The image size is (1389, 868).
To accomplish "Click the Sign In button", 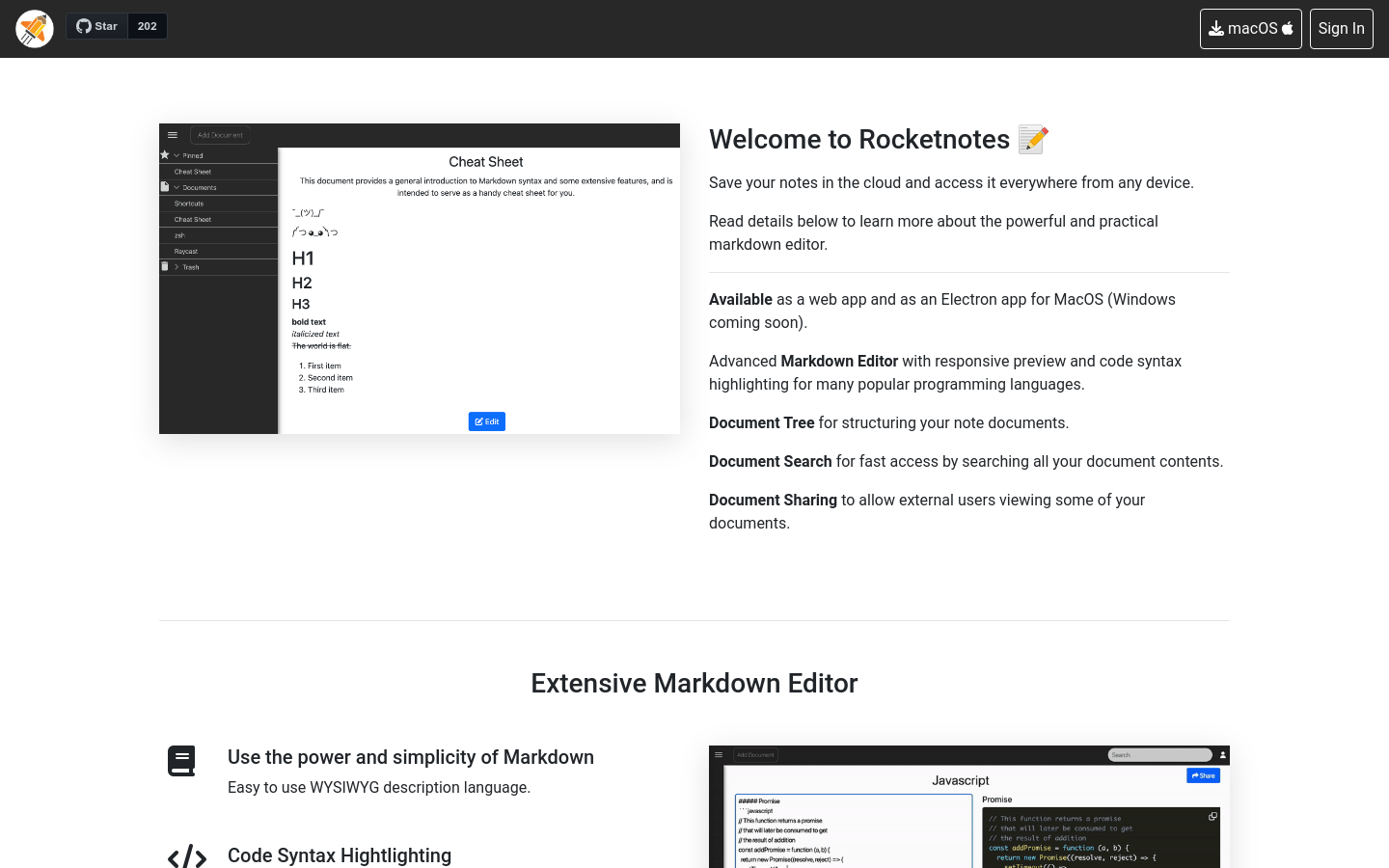I will point(1341,28).
